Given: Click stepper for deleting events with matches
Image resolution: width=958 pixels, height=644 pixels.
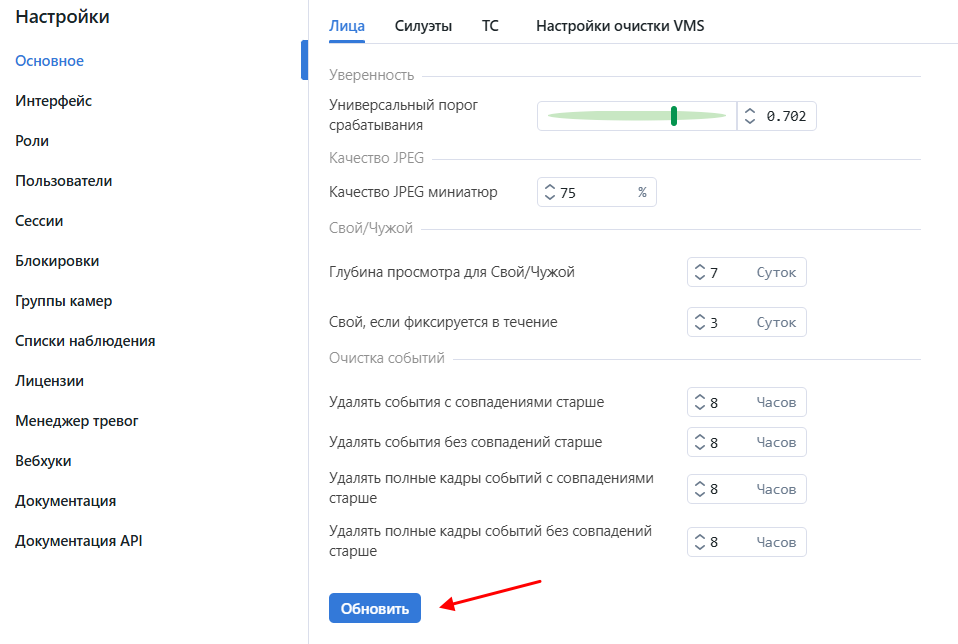Looking at the screenshot, I should click(699, 402).
